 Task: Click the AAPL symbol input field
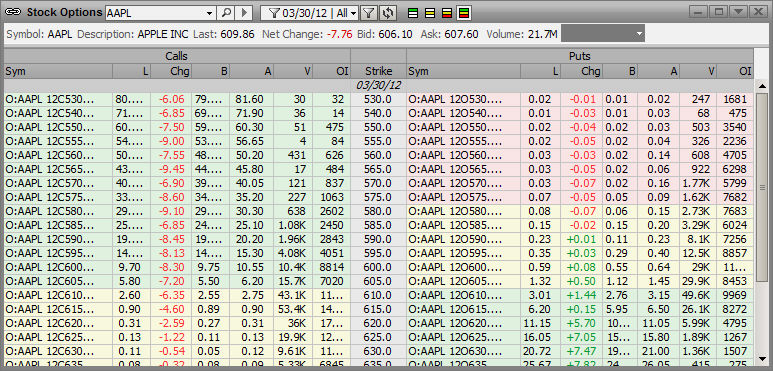(155, 13)
